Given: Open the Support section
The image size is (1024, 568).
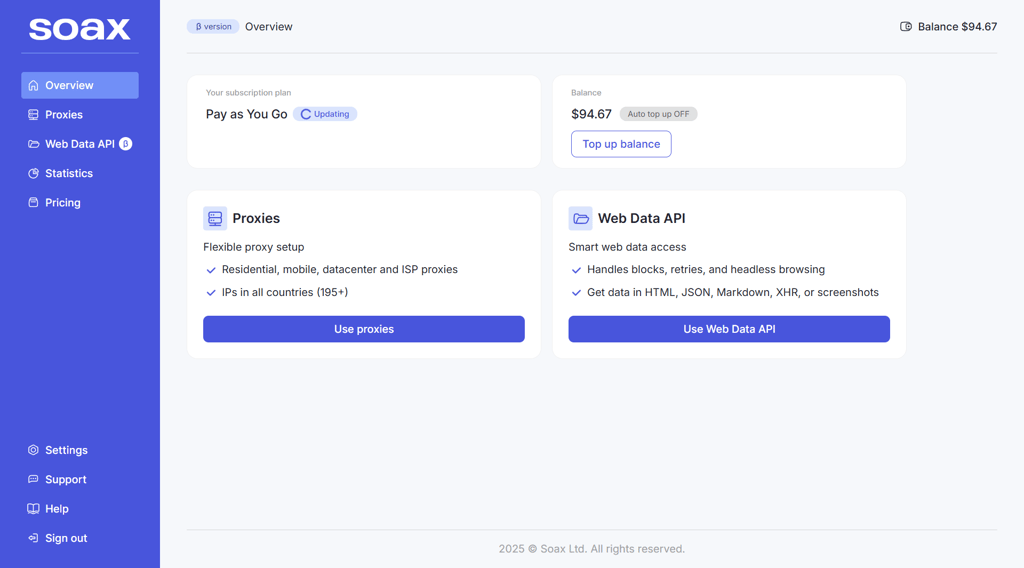Looking at the screenshot, I should click(80, 480).
